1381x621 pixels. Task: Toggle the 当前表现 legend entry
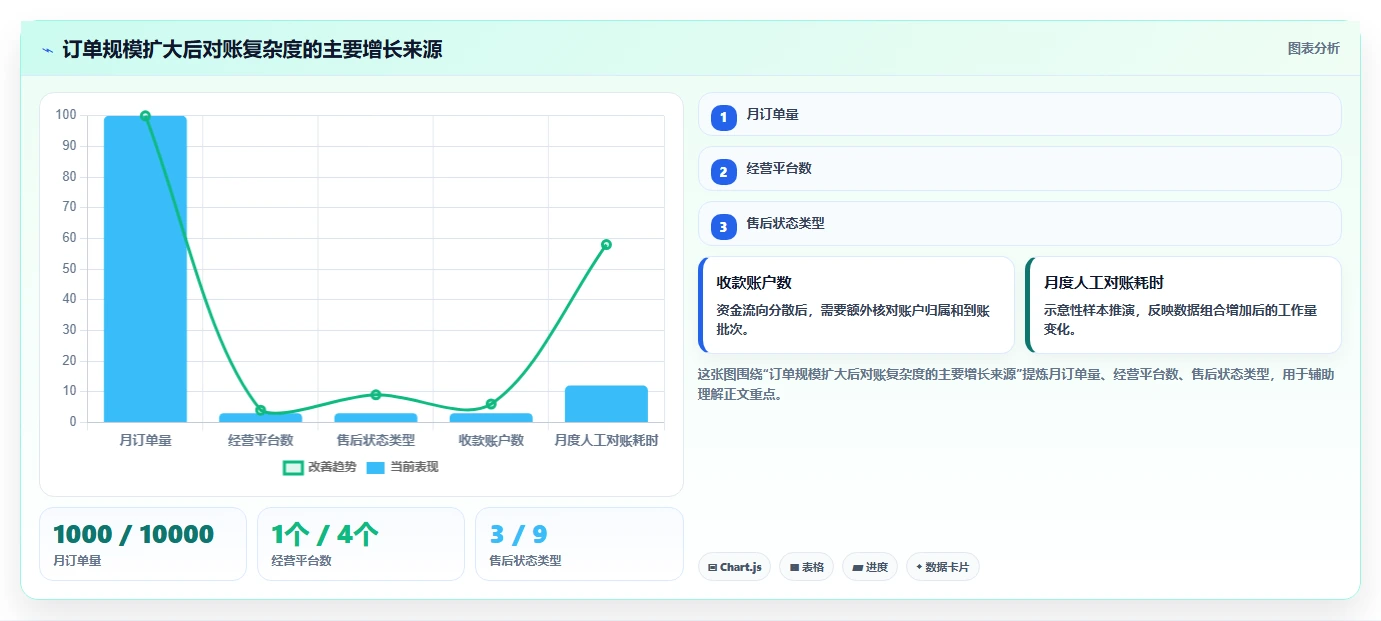click(x=402, y=467)
